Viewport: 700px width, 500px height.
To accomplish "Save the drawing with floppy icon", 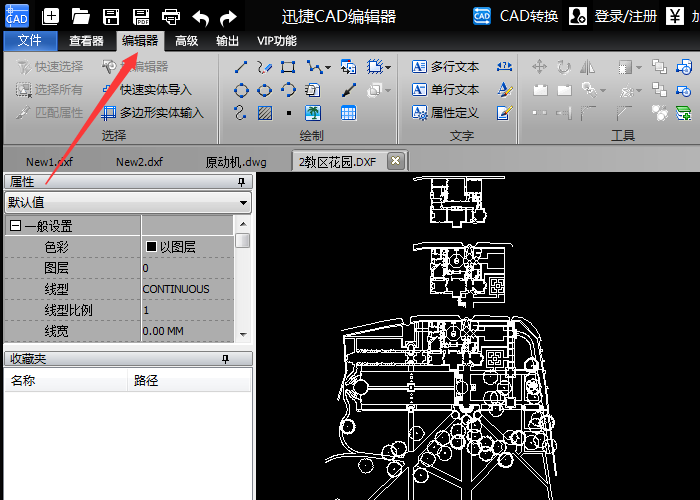I will point(111,17).
